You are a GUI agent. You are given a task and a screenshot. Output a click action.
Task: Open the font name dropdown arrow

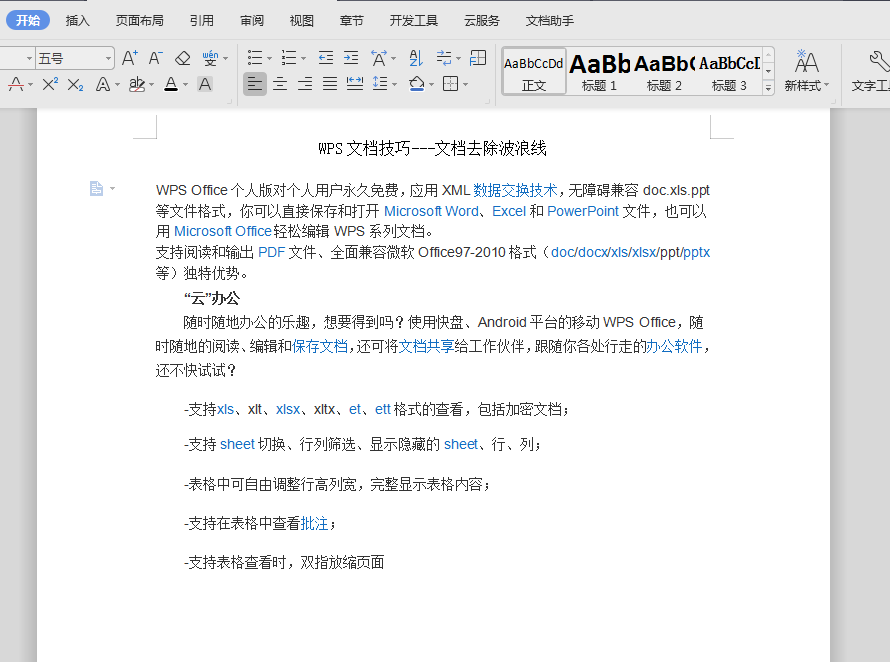click(x=29, y=58)
